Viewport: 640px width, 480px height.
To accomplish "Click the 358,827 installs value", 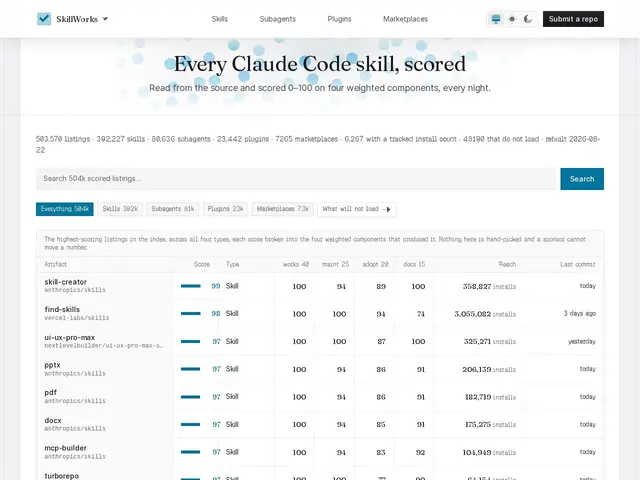I will pos(489,287).
